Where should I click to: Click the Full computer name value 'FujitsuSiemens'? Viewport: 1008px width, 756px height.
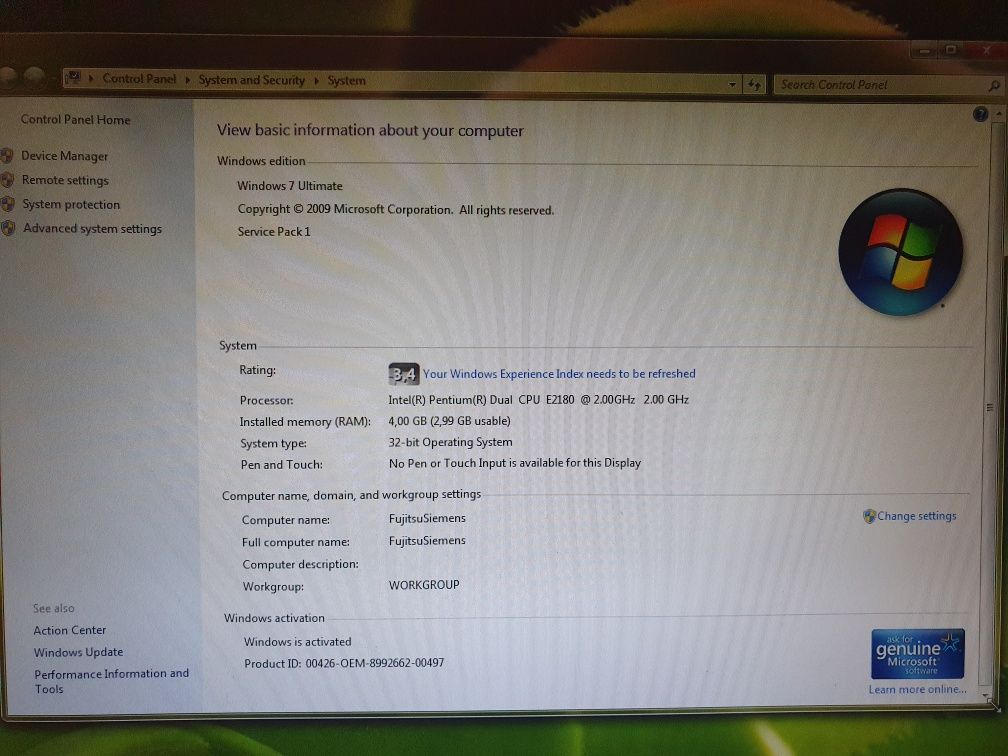[427, 541]
